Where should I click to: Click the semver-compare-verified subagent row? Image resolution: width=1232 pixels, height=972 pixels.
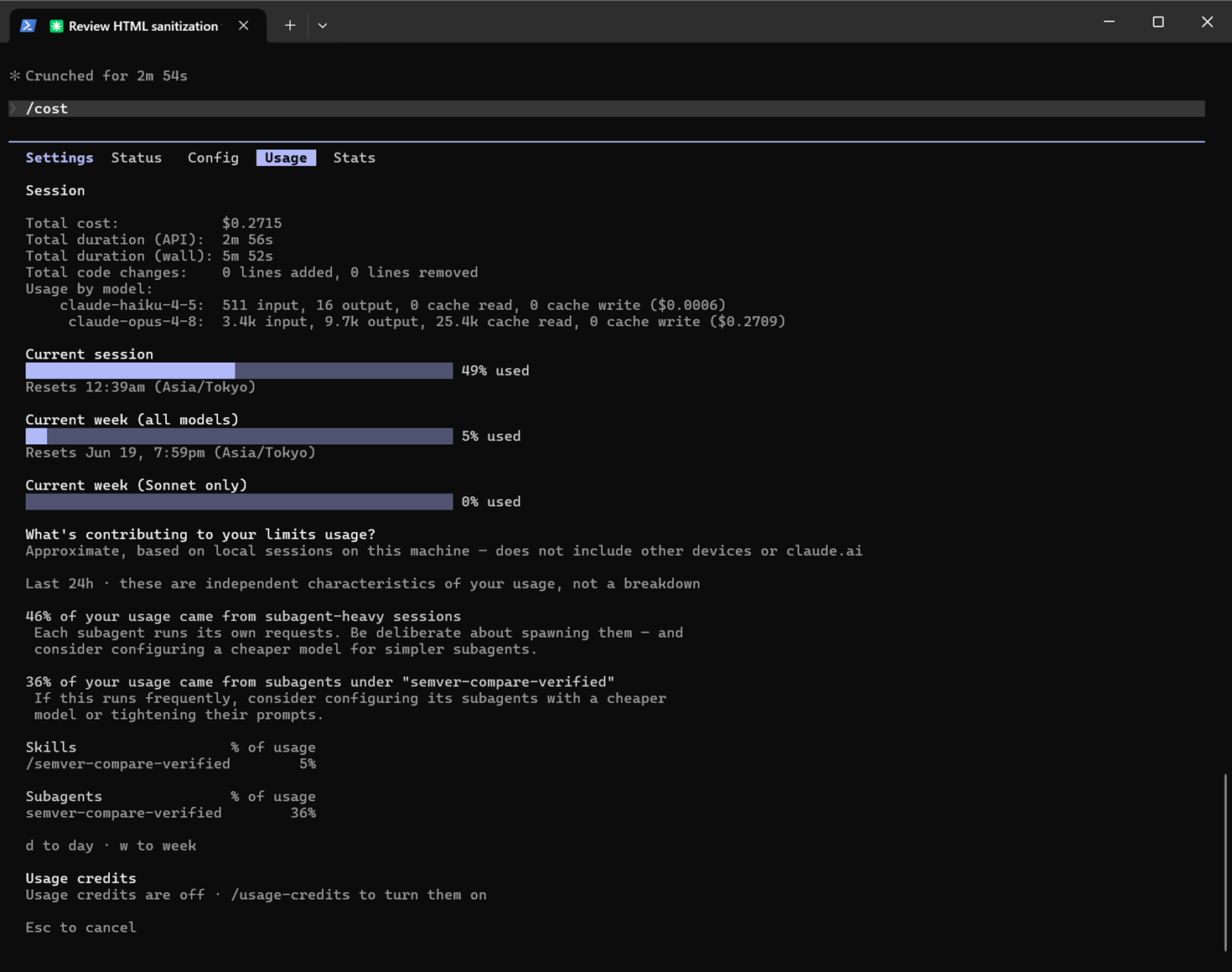(171, 813)
